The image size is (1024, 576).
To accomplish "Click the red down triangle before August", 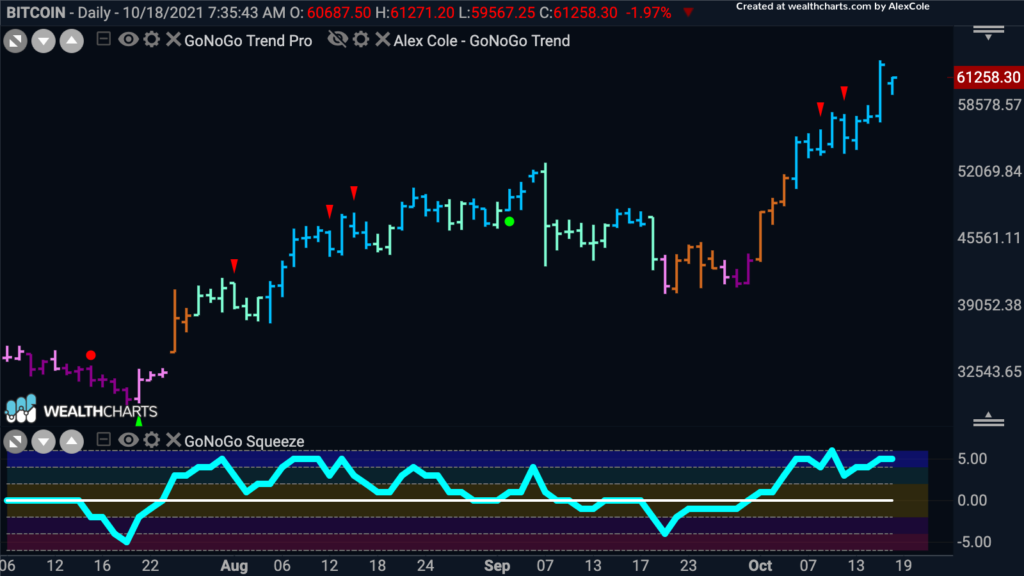I will (x=234, y=266).
